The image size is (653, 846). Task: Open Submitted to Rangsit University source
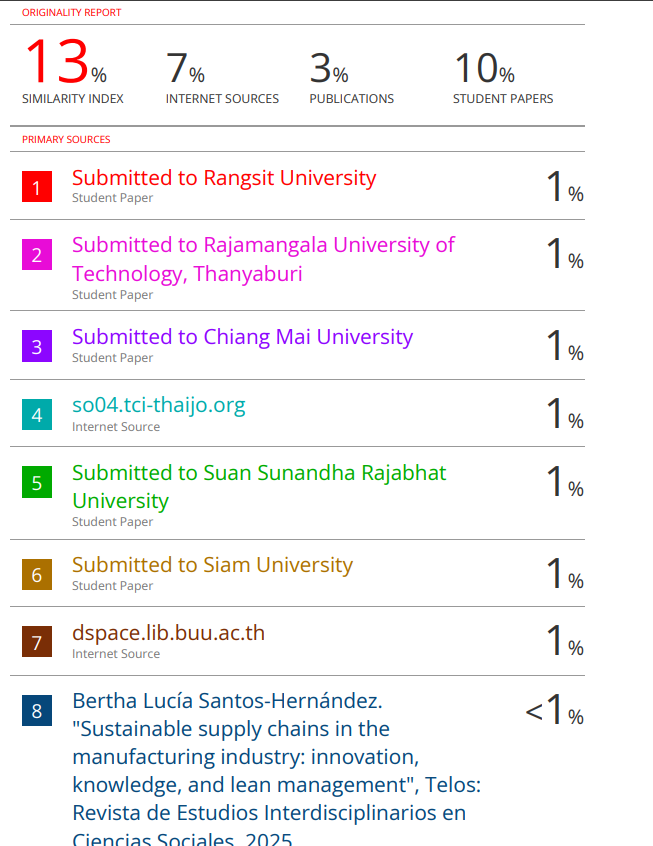click(224, 178)
